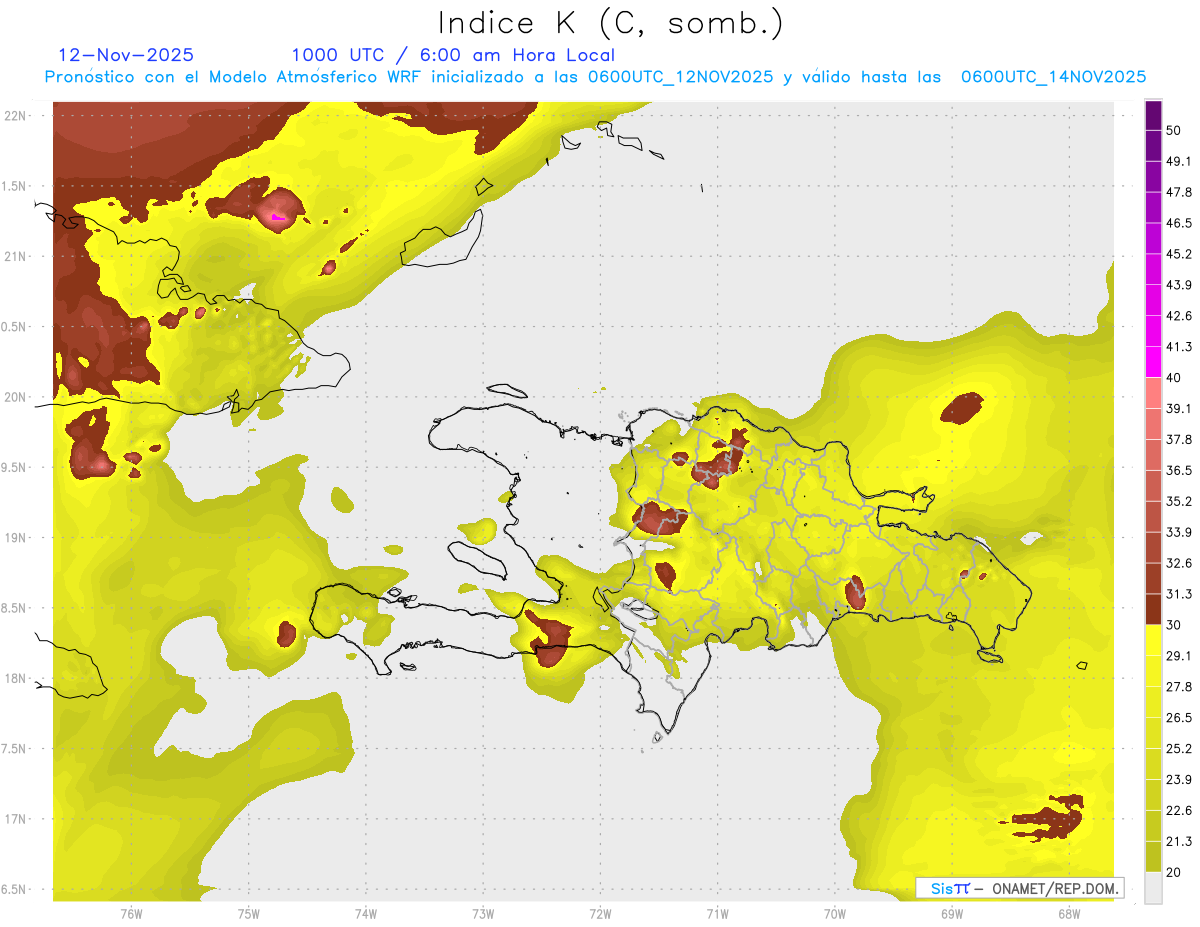Click the colorbar value "21.3"
The width and height of the screenshot is (1200, 927).
click(1179, 841)
